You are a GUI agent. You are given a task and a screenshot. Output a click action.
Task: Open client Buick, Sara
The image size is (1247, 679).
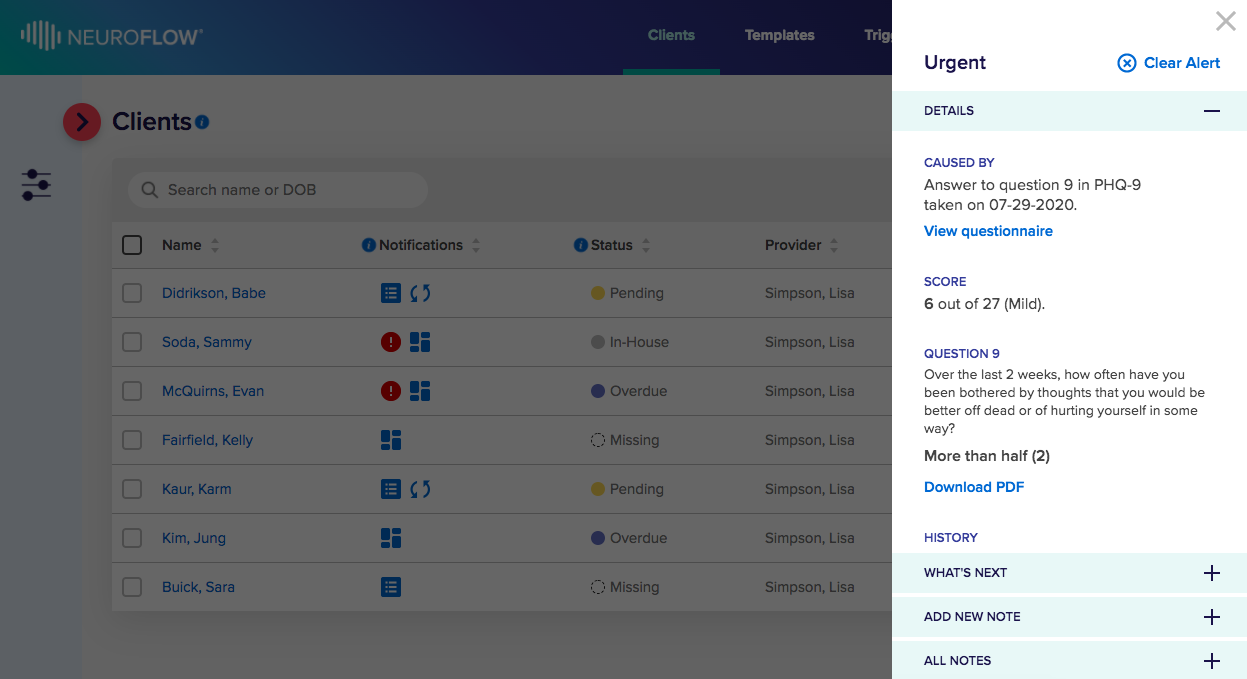click(x=198, y=587)
